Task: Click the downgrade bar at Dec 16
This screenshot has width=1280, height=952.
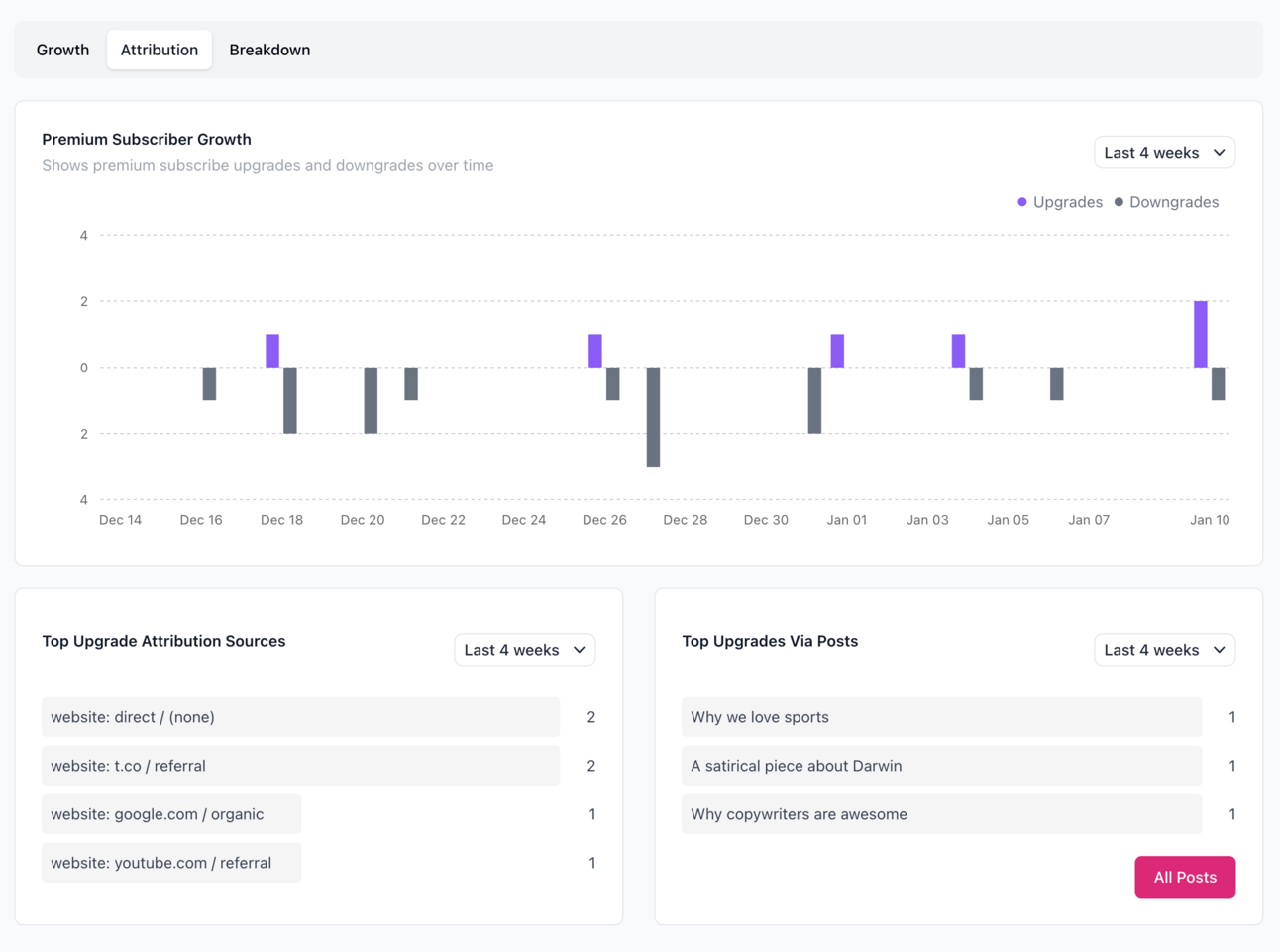Action: (x=209, y=383)
